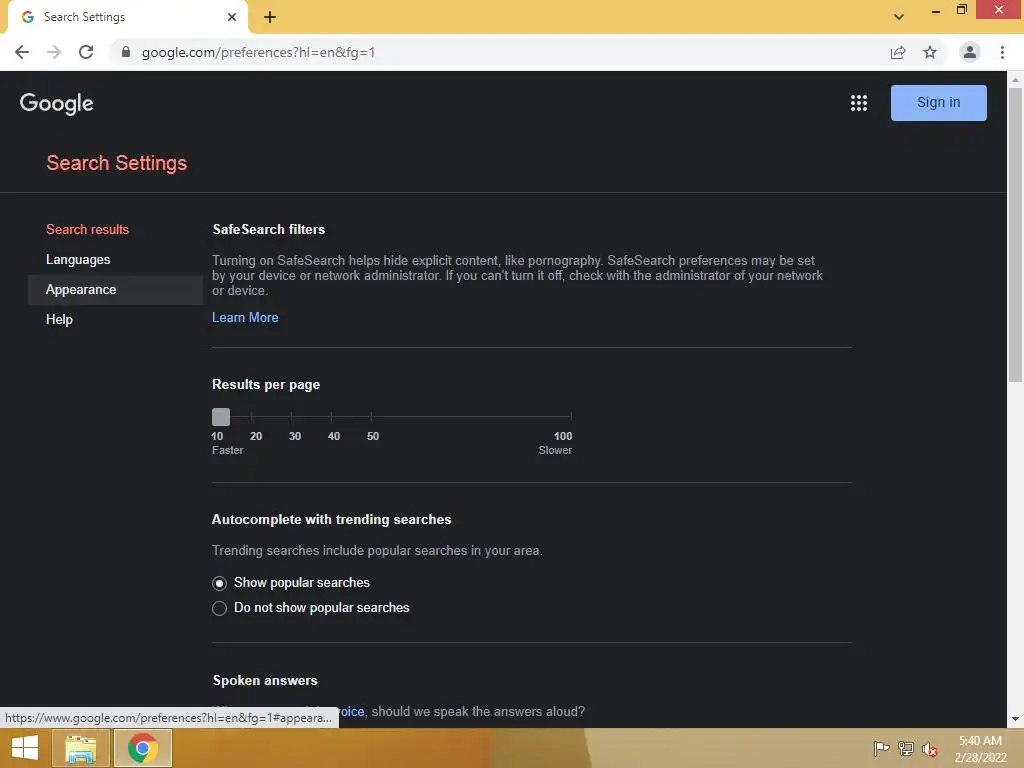Click the SafeSearch filters heading
The width and height of the screenshot is (1024, 768).
pyautogui.click(x=268, y=229)
